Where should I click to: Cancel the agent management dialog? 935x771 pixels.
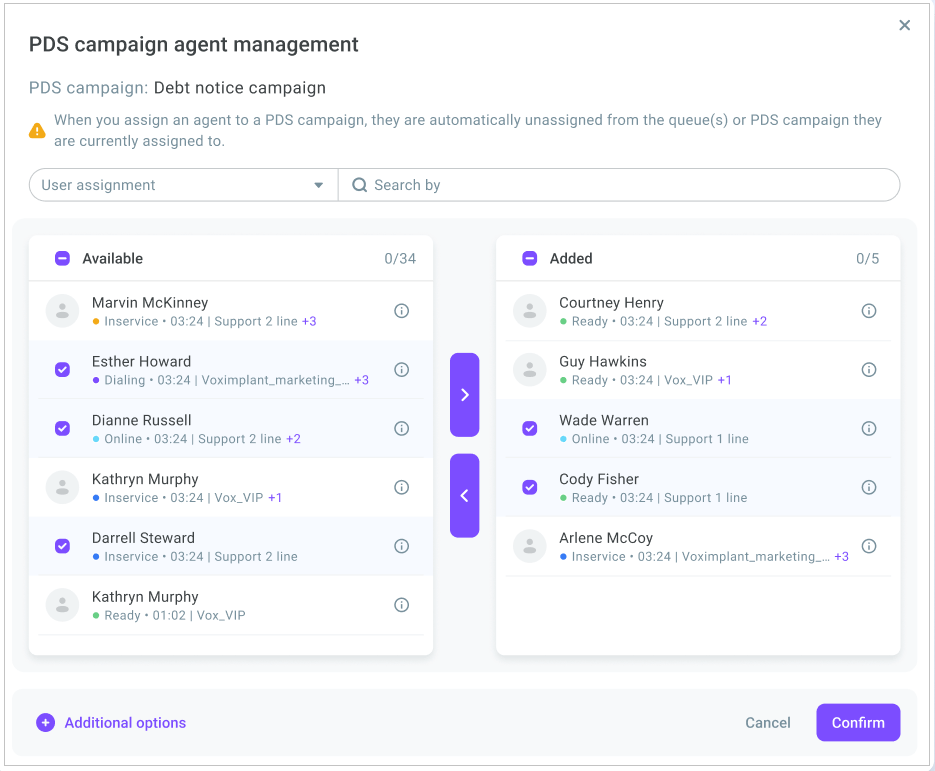pyautogui.click(x=767, y=723)
